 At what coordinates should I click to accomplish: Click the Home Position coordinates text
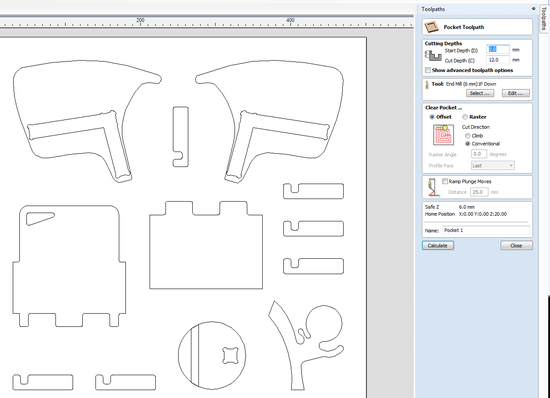tap(483, 214)
